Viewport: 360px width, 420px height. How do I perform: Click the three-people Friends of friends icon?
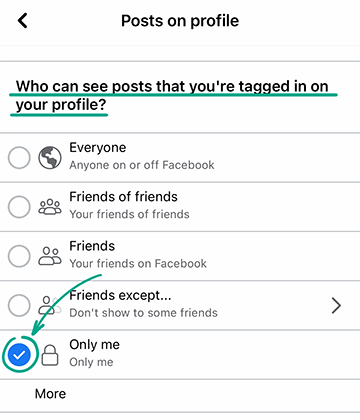pyautogui.click(x=50, y=206)
